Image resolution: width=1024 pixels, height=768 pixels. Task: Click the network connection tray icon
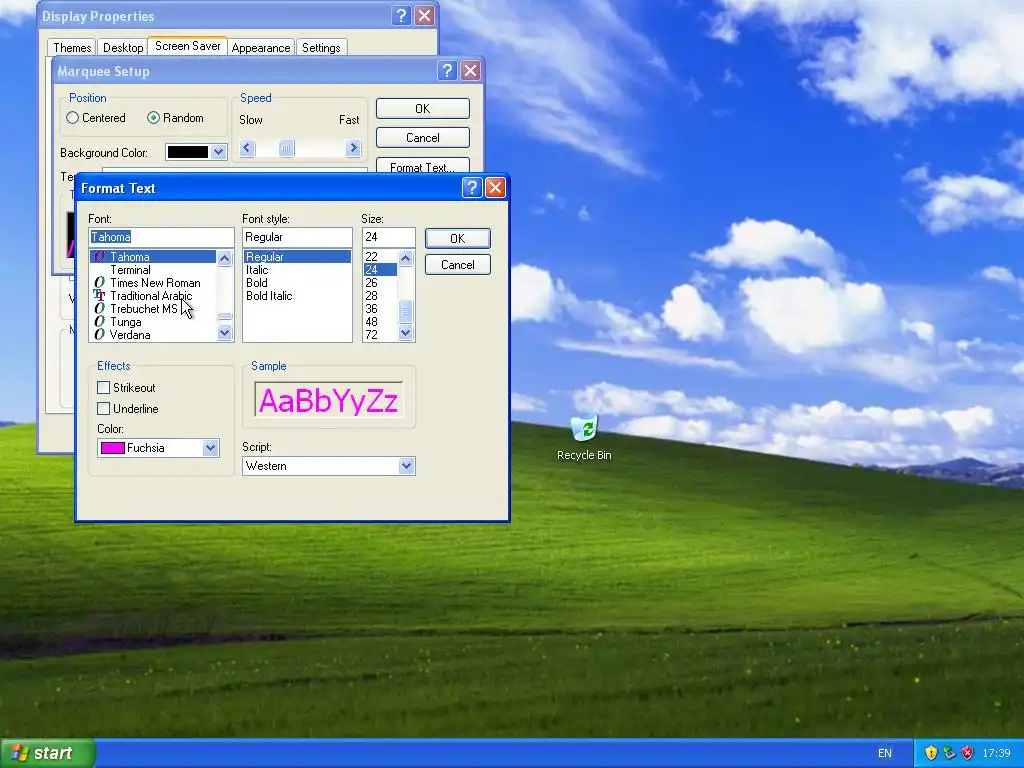[x=949, y=753]
